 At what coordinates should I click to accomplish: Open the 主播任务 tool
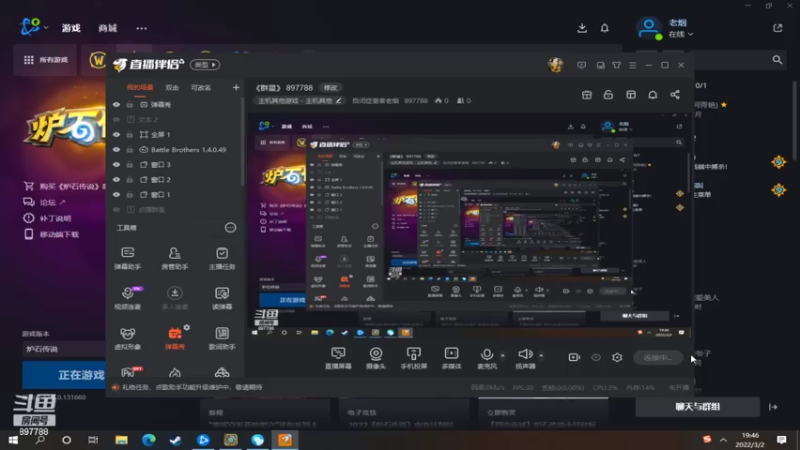[x=221, y=258]
